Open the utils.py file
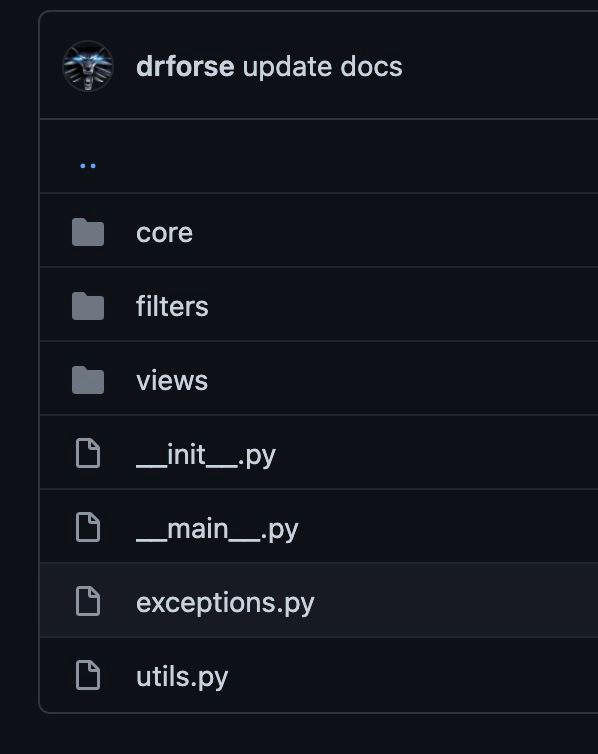 click(182, 677)
